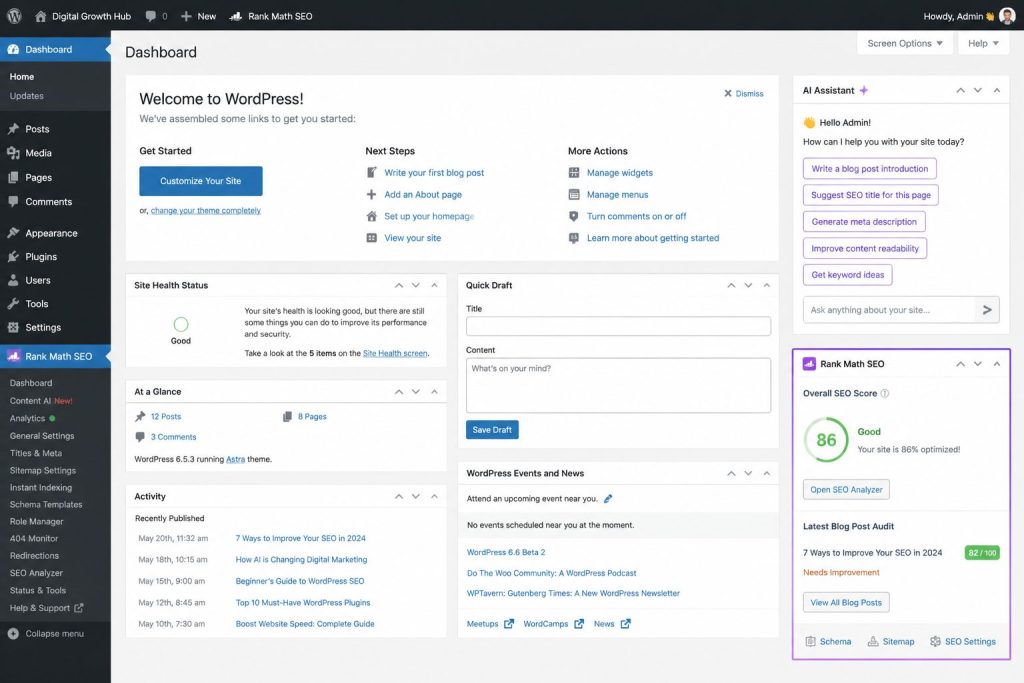Screen dimensions: 1024x683
Task: Send the AI Assistant question arrow
Action: click(987, 310)
